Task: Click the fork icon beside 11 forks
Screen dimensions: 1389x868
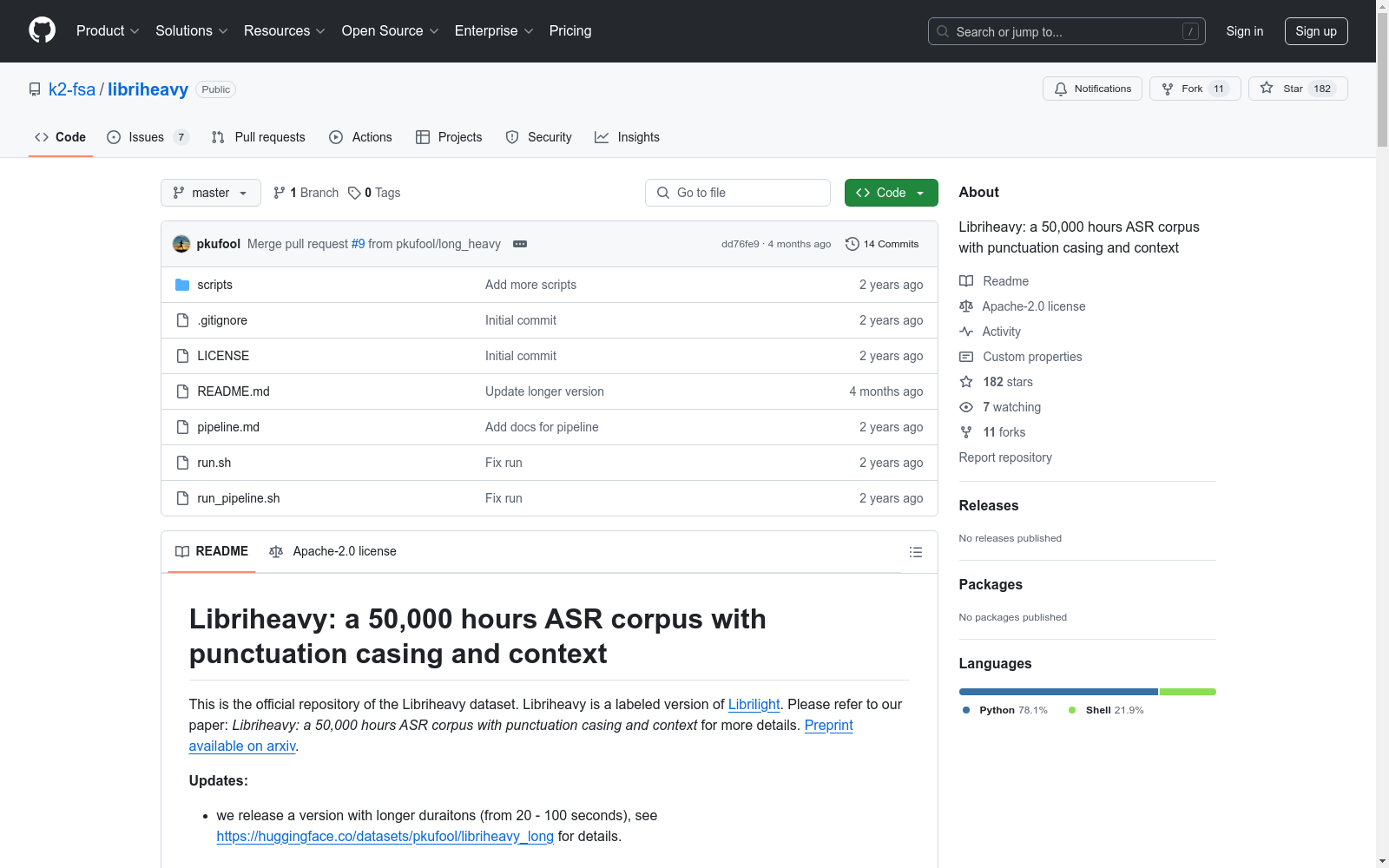Action: click(966, 432)
